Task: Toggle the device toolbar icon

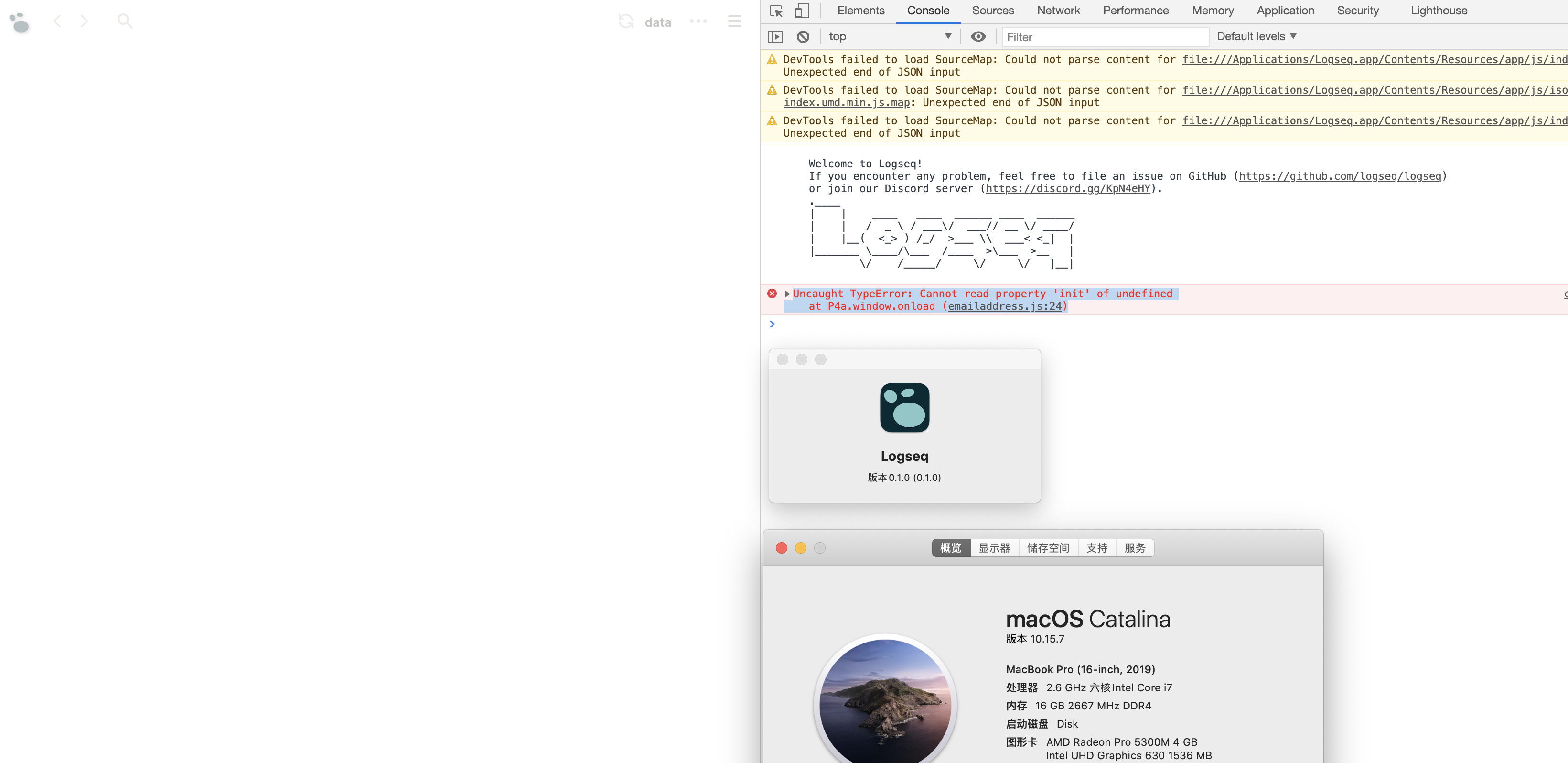Action: click(x=802, y=11)
